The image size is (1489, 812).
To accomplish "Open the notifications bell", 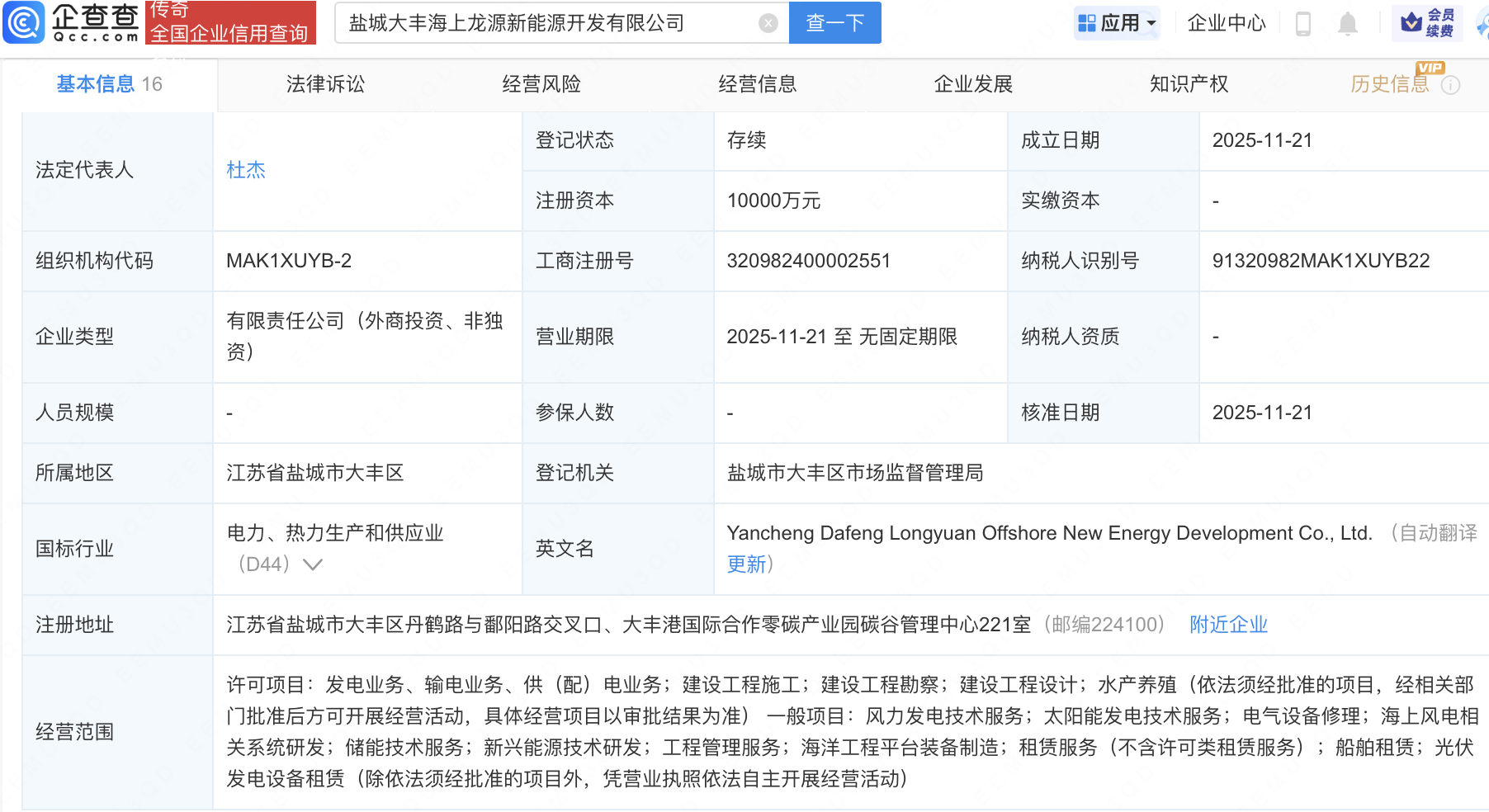I will [x=1347, y=23].
